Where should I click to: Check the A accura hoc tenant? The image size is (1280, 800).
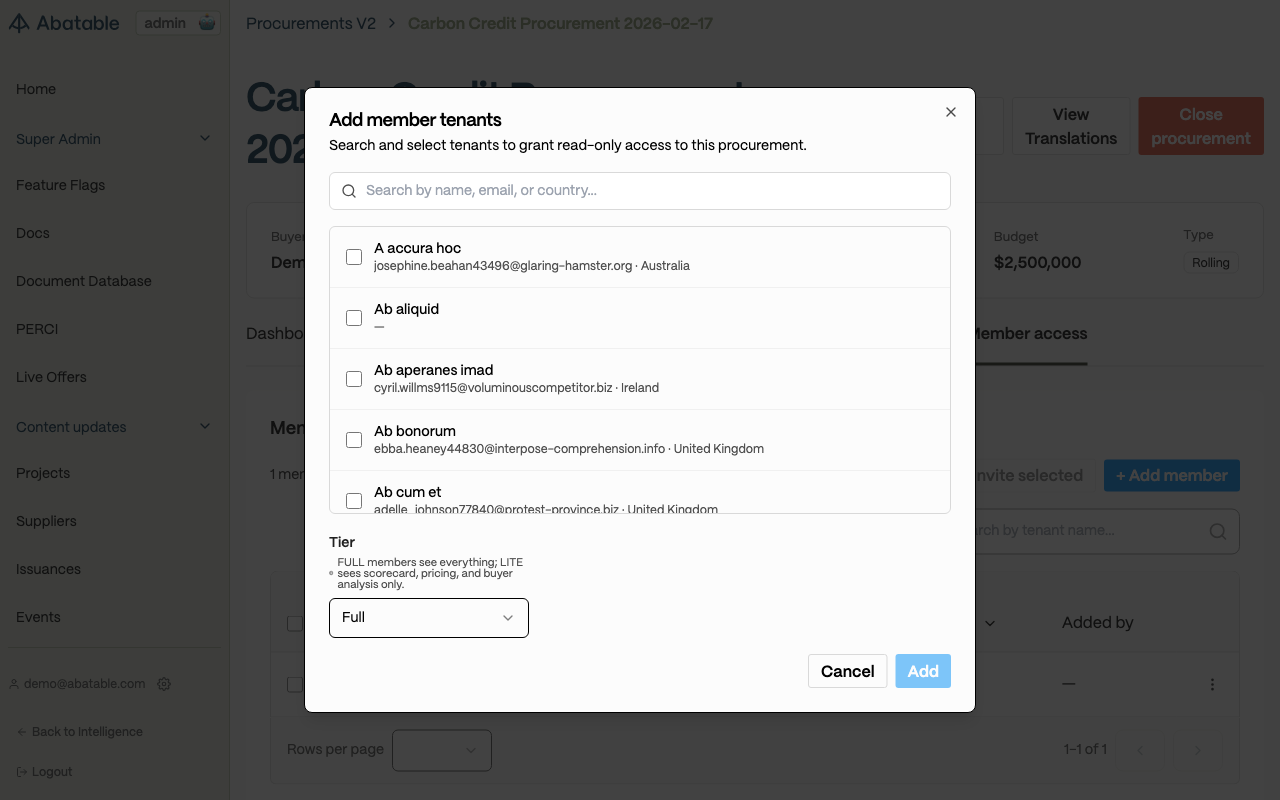pos(354,257)
